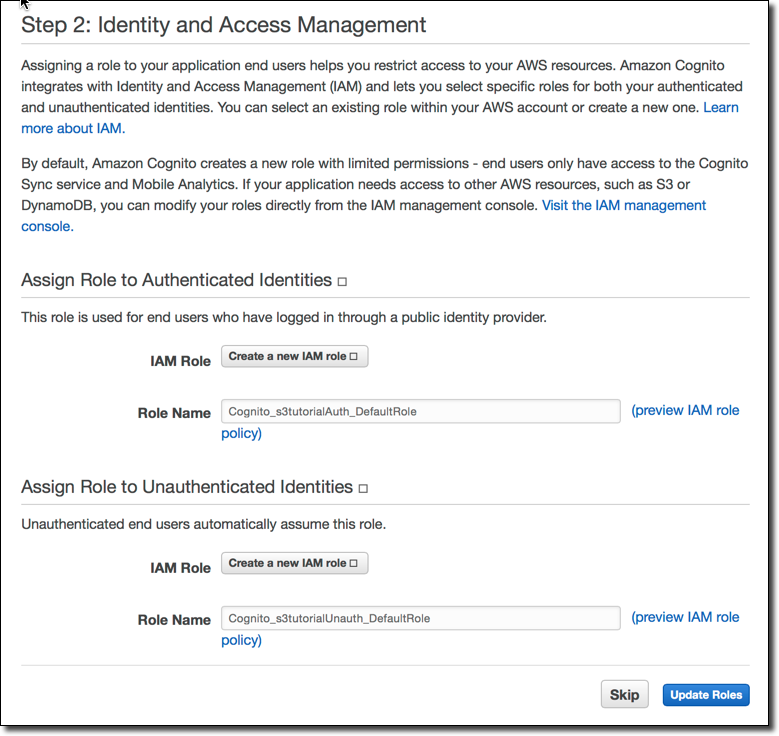Viewport: 779px width, 736px height.
Task: Click the caret icon on authenticated IAM role dropdown
Action: coord(354,356)
